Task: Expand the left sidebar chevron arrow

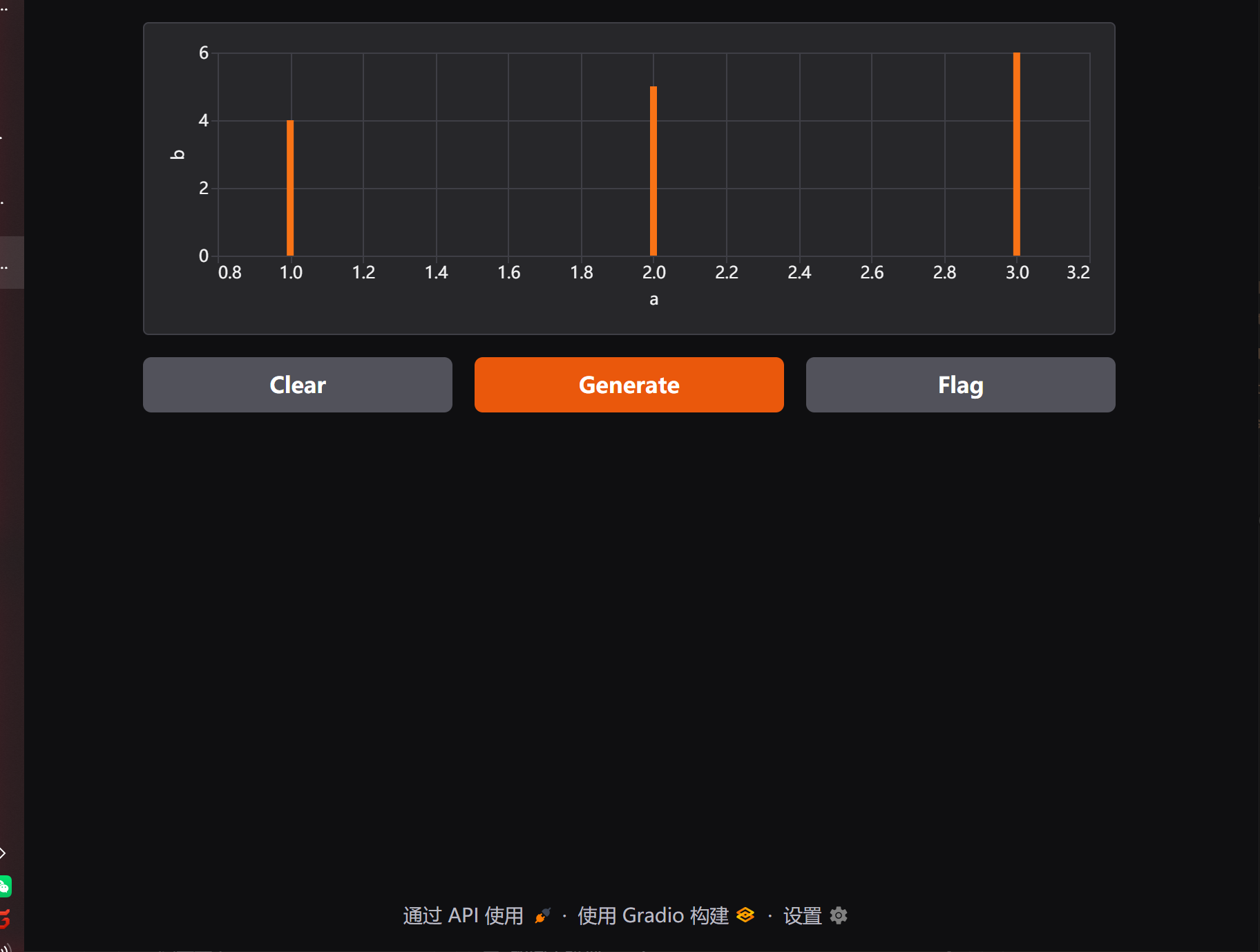Action: (x=3, y=853)
